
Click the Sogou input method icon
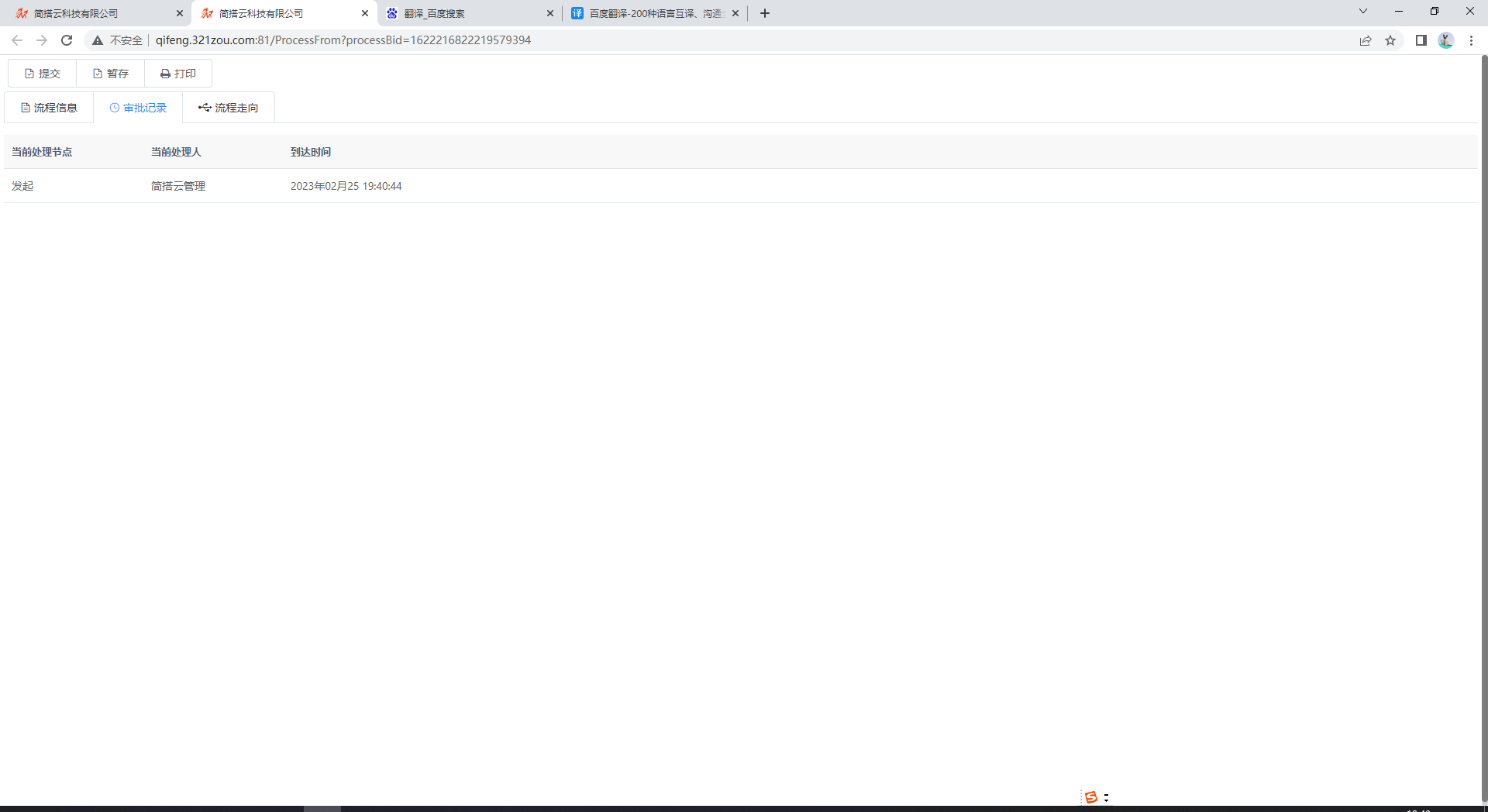(x=1091, y=797)
